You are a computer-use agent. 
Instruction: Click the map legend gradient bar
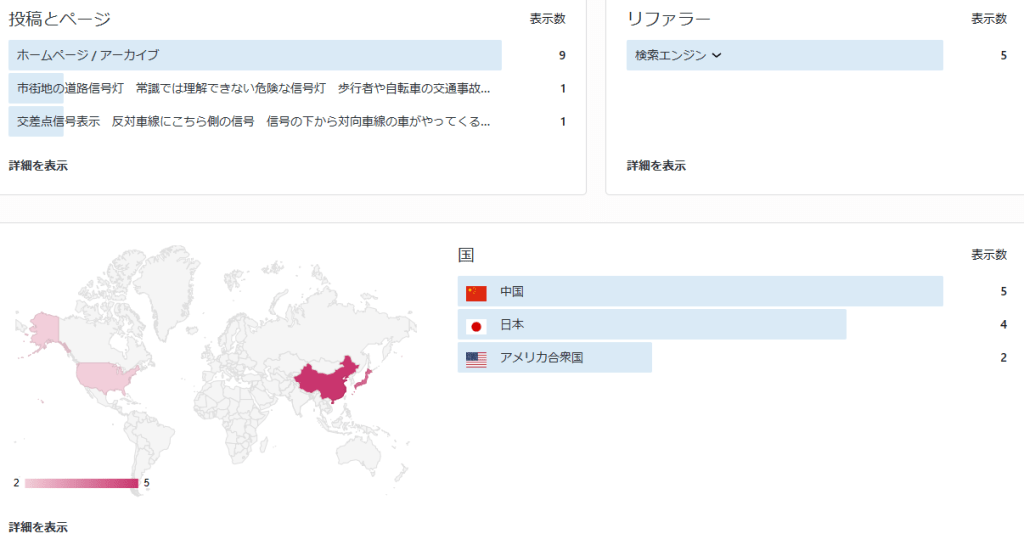[x=81, y=483]
